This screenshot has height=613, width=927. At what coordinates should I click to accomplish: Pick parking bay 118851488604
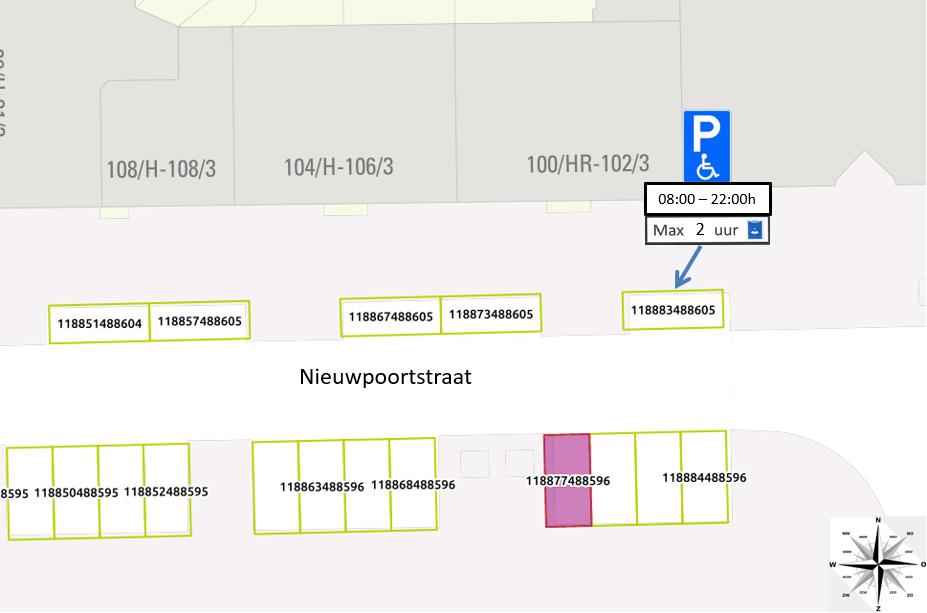[x=100, y=324]
